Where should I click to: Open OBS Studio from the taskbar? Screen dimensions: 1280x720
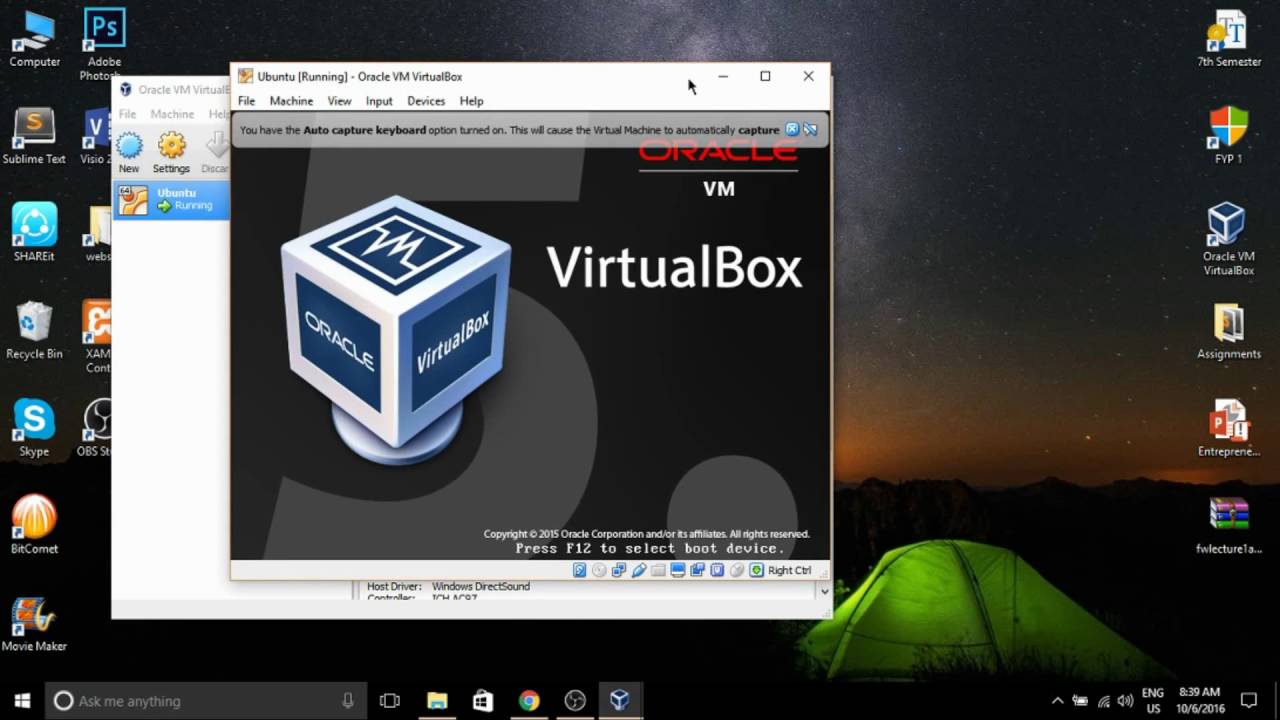(x=575, y=701)
